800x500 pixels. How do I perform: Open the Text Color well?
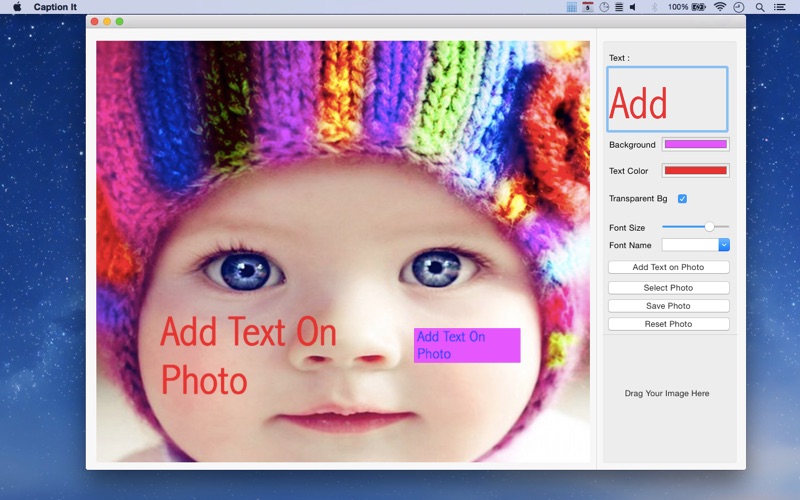(x=695, y=170)
